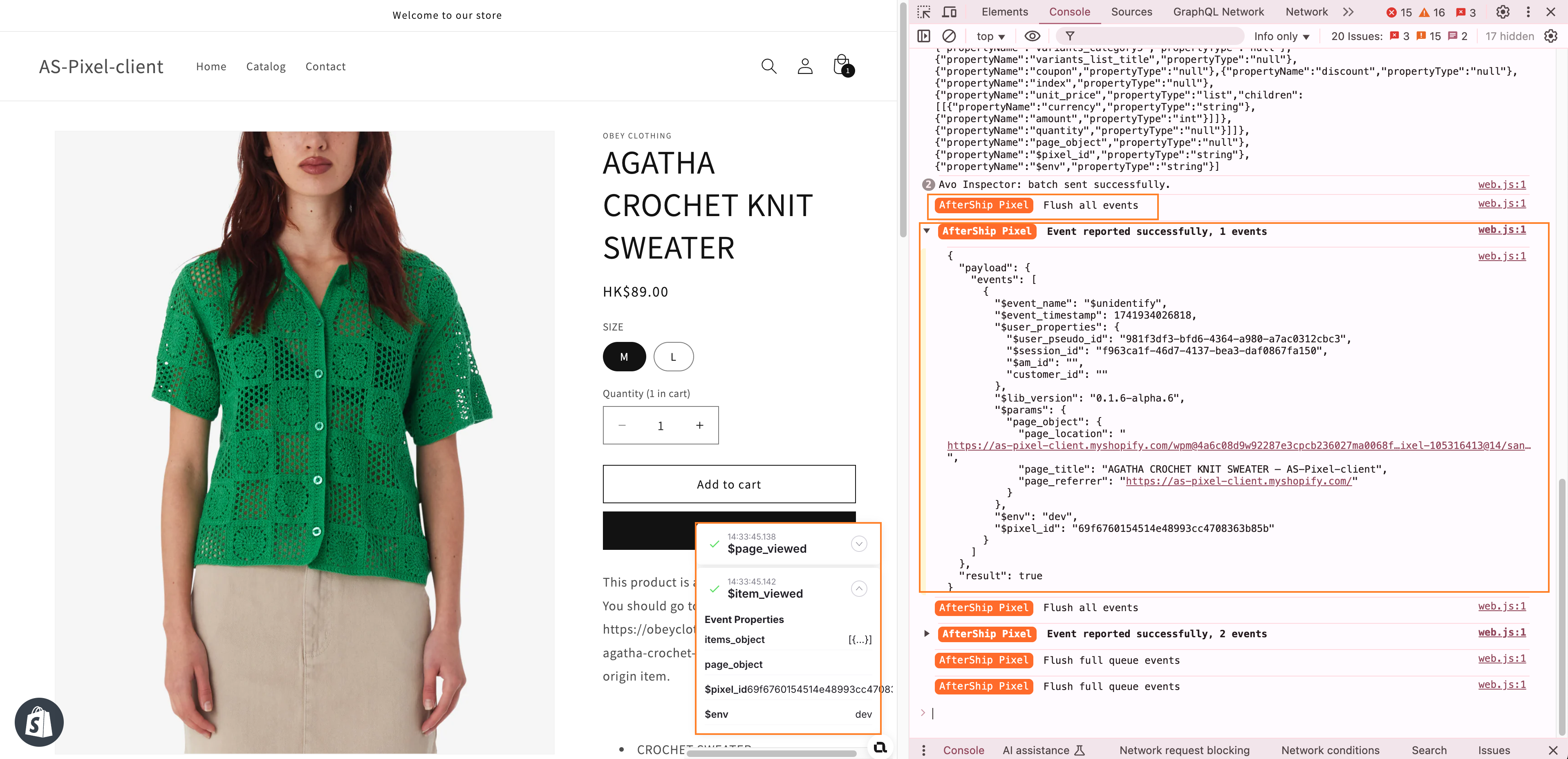Expand the $page_viewed event chevron

(x=858, y=544)
